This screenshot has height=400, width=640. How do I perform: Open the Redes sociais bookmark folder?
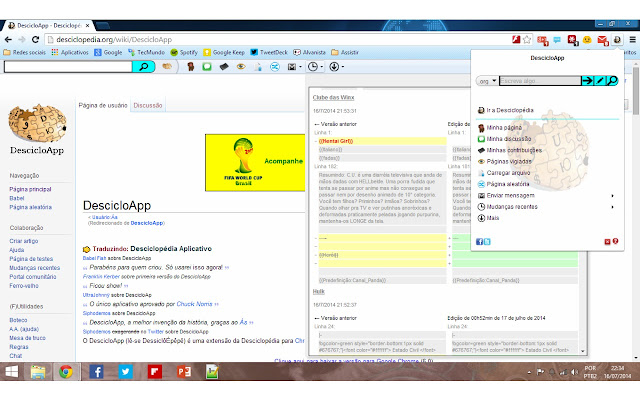pos(24,52)
